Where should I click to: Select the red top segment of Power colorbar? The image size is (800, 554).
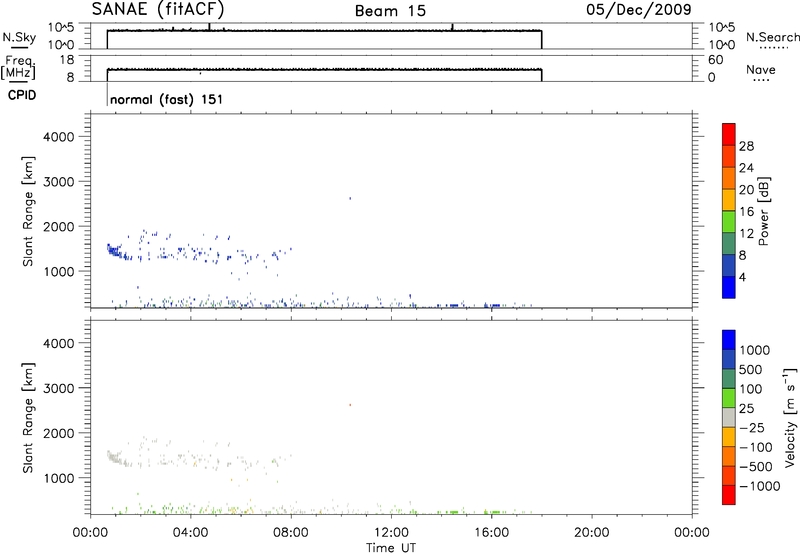coord(729,134)
